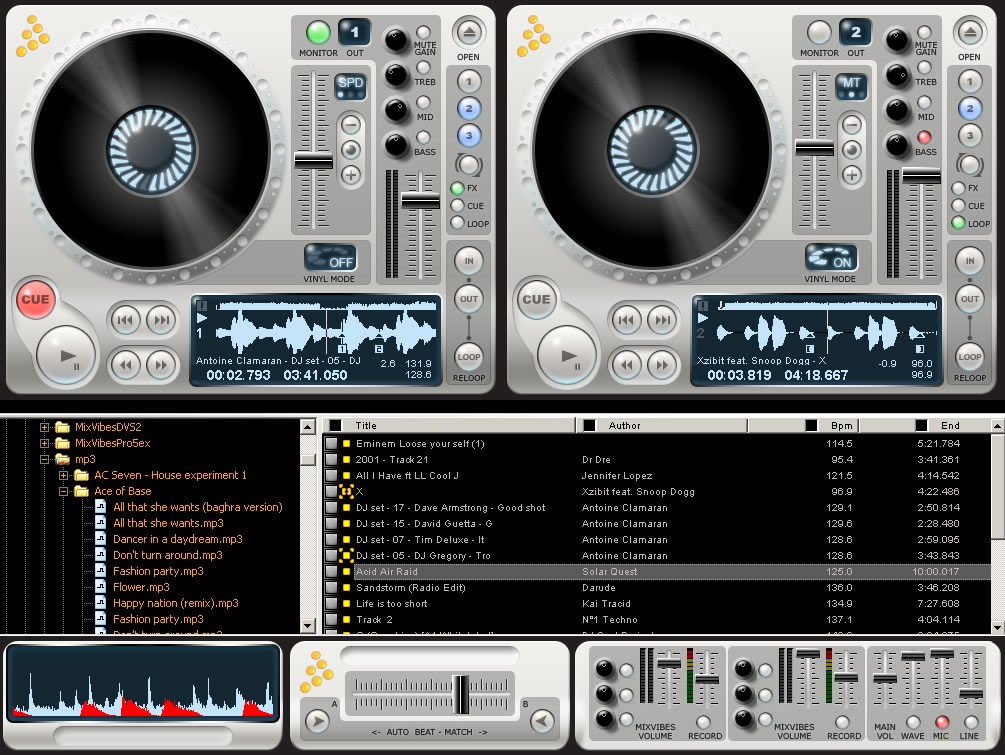Click the grey CUE button on deck 2

pyautogui.click(x=536, y=299)
